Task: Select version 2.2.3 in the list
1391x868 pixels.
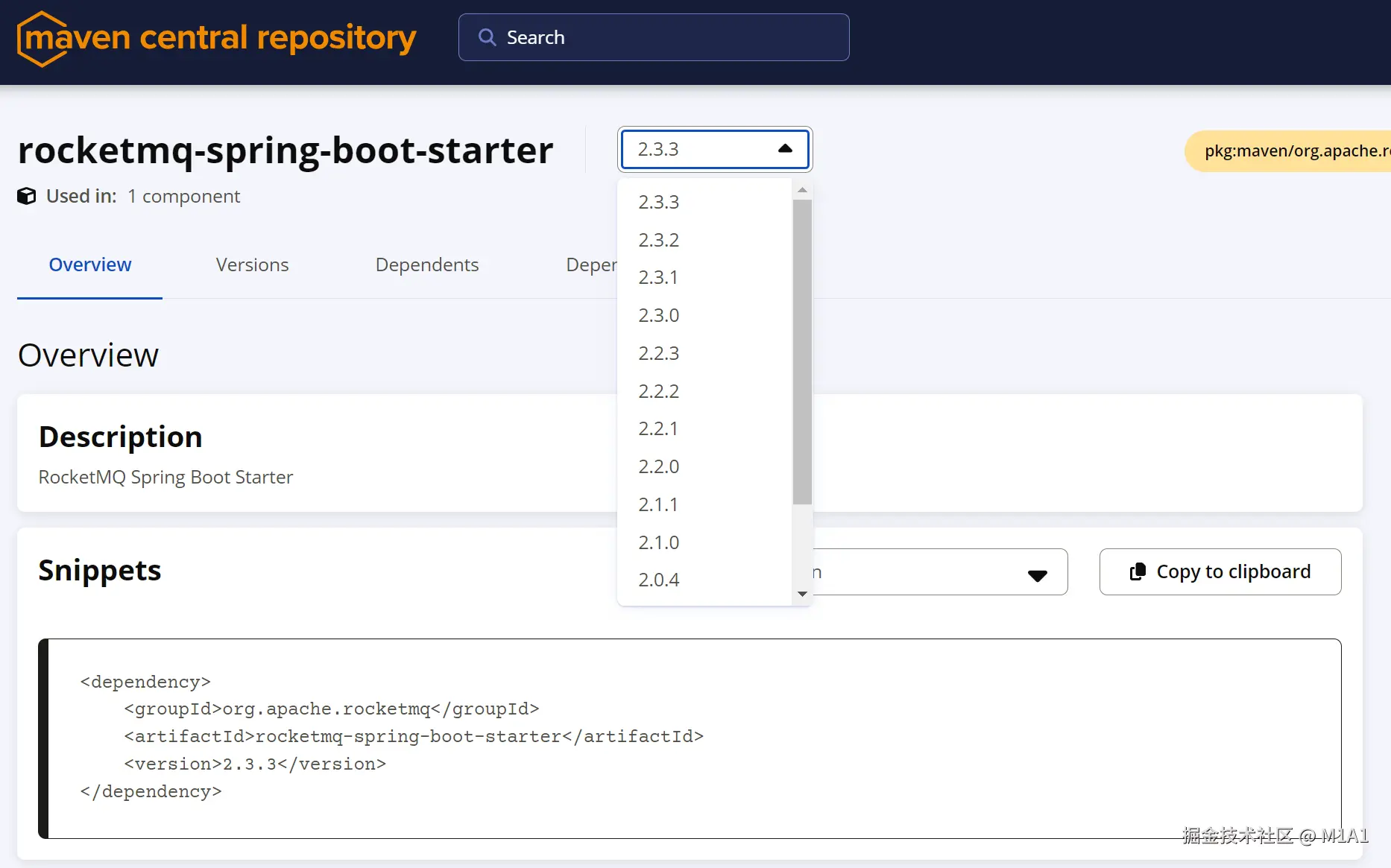Action: [704, 353]
